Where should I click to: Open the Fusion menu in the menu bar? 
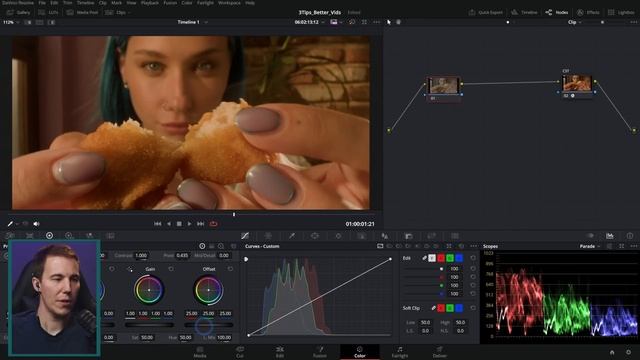(x=170, y=3)
